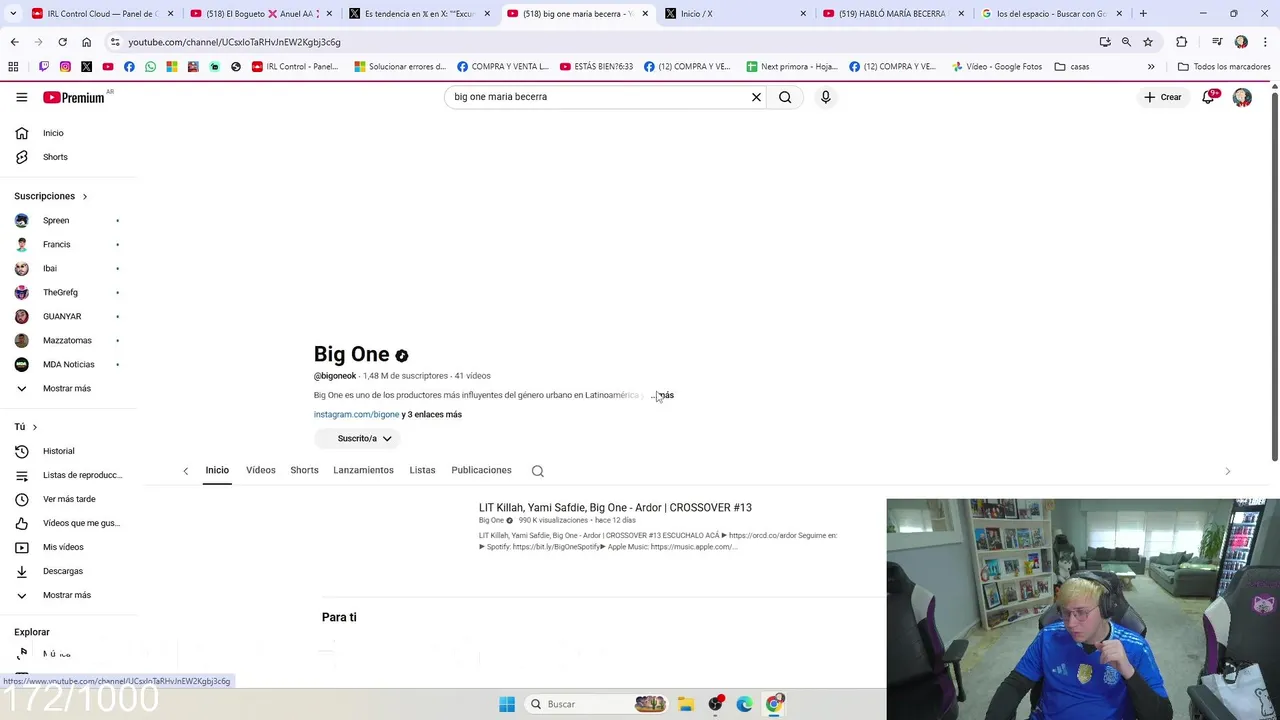This screenshot has width=1280, height=720.
Task: Open the YouTube account avatar menu
Action: click(x=1242, y=97)
